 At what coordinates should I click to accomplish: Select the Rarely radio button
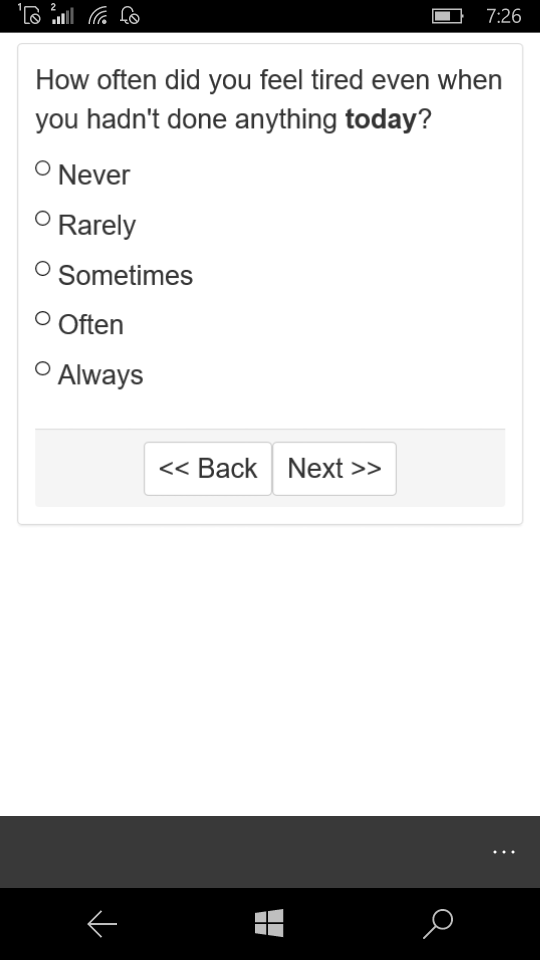click(x=42, y=218)
